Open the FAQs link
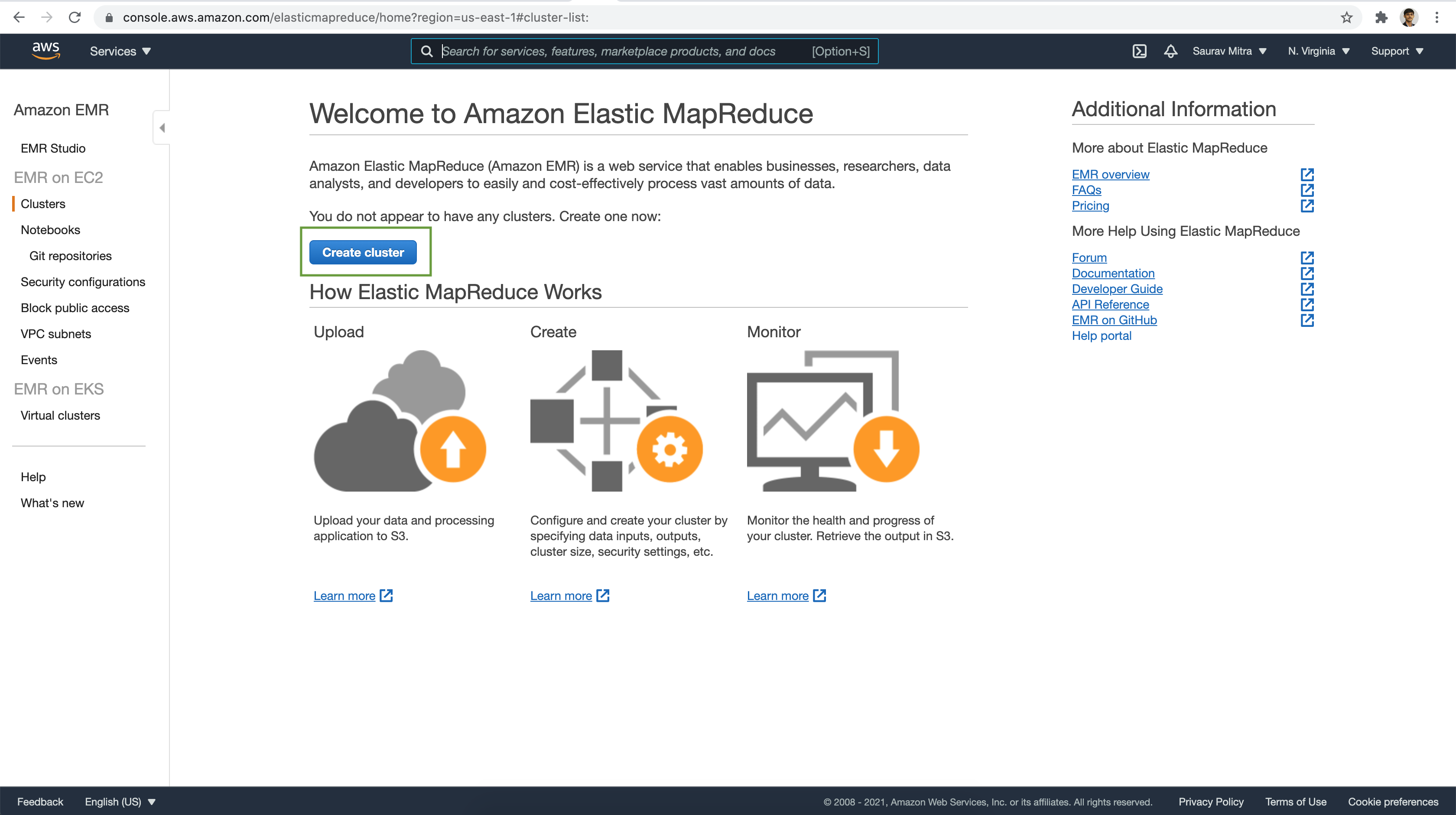1456x815 pixels. (1086, 190)
